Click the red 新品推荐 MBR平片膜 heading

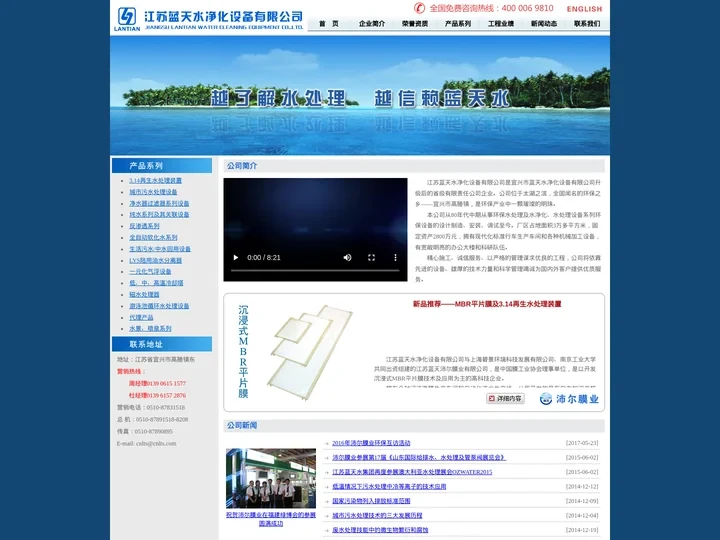pyautogui.click(x=487, y=304)
